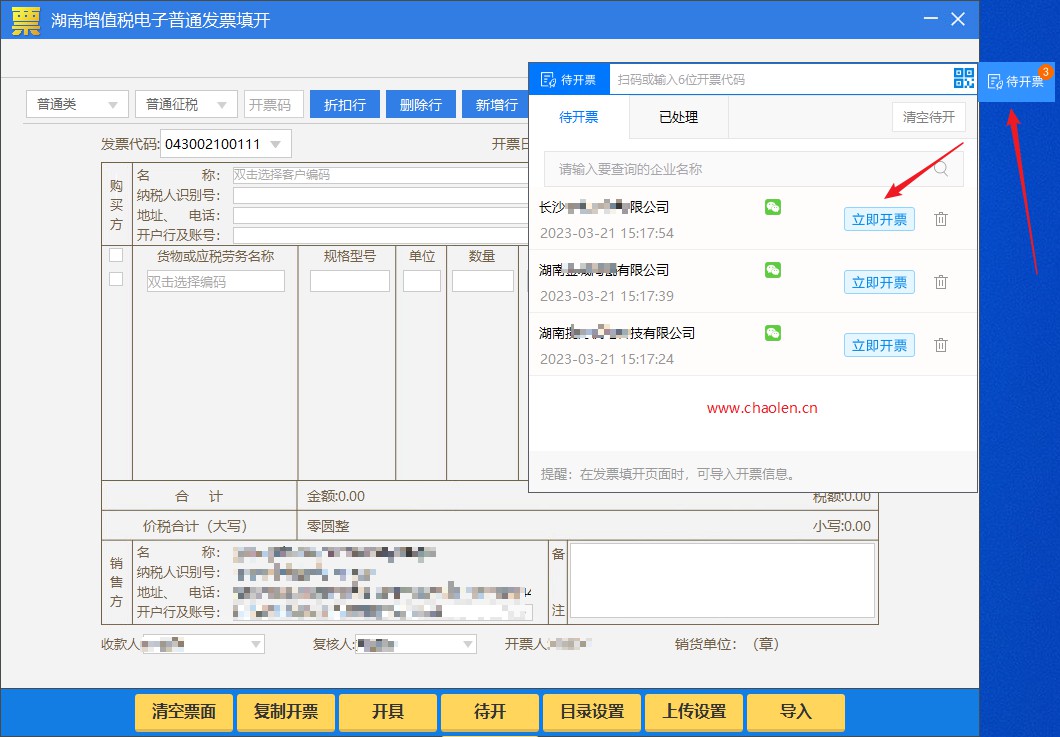
Task: Click the 6位开票代码 input field
Action: (781, 79)
